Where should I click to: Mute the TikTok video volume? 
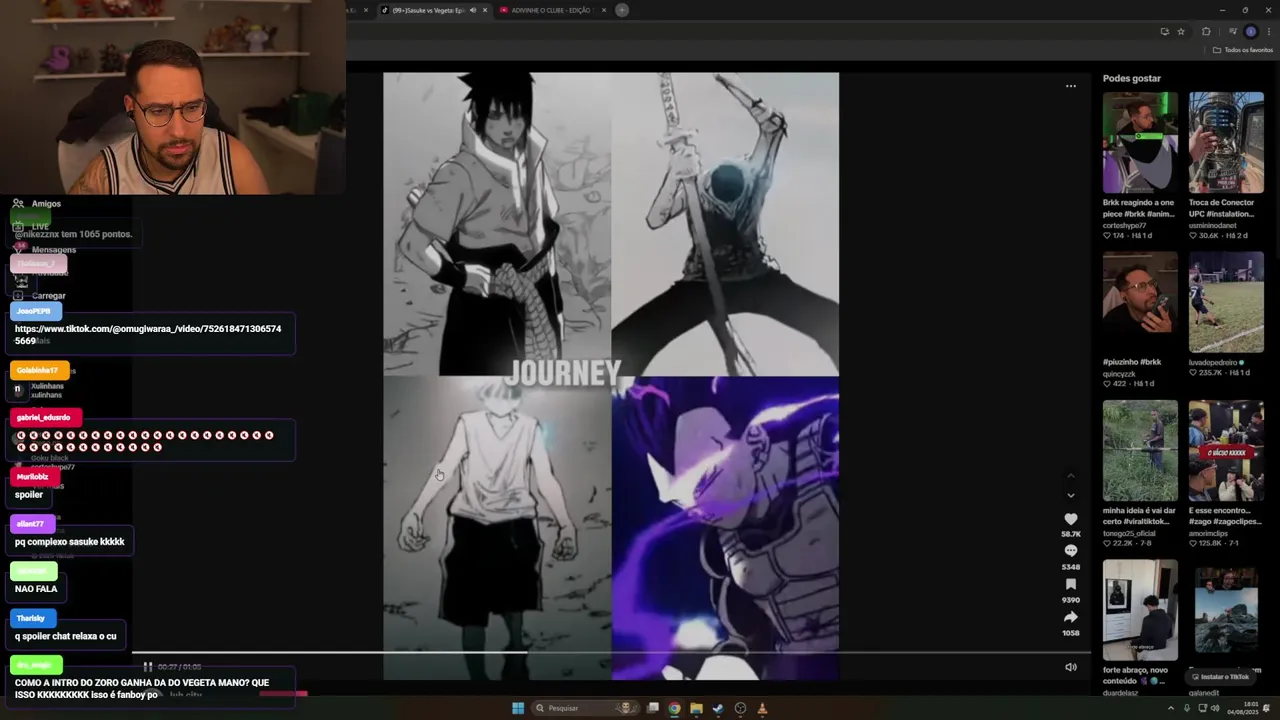pos(1070,667)
